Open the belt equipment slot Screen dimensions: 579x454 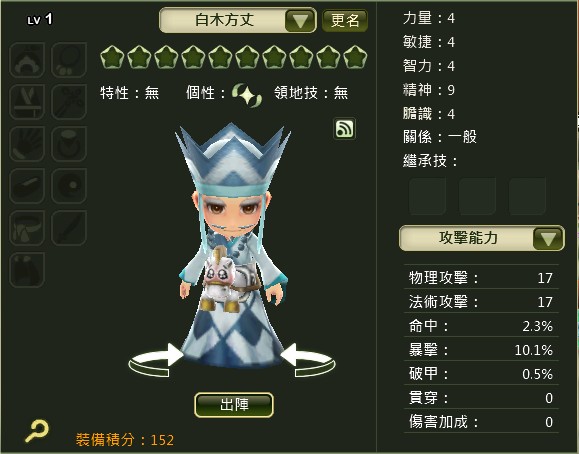point(27,228)
